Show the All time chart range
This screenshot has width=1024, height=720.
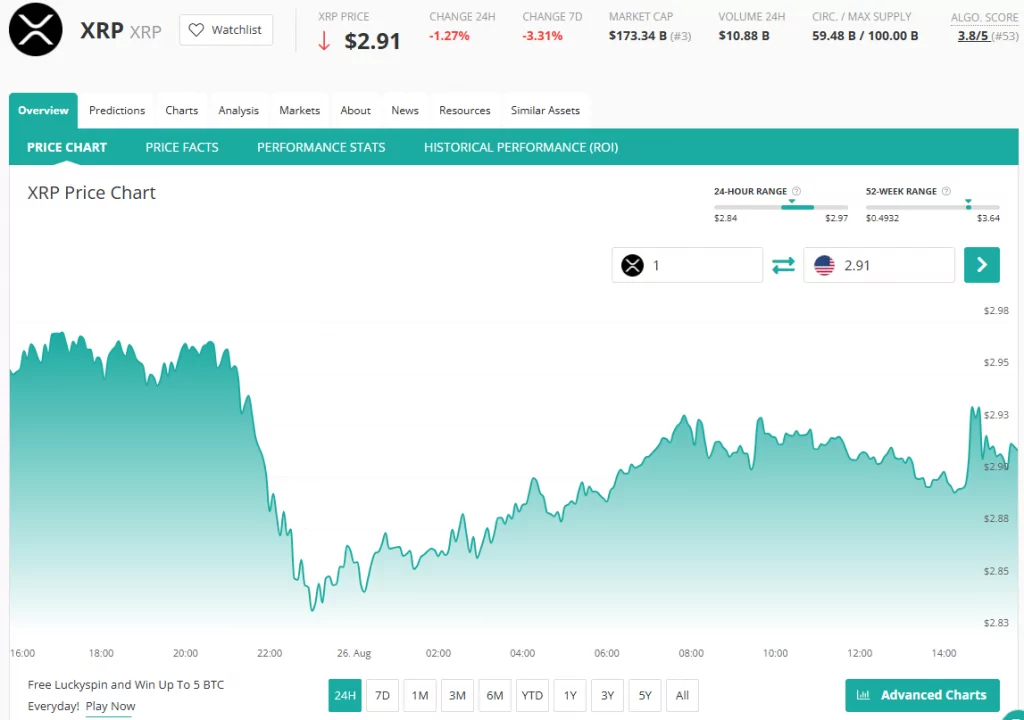682,695
